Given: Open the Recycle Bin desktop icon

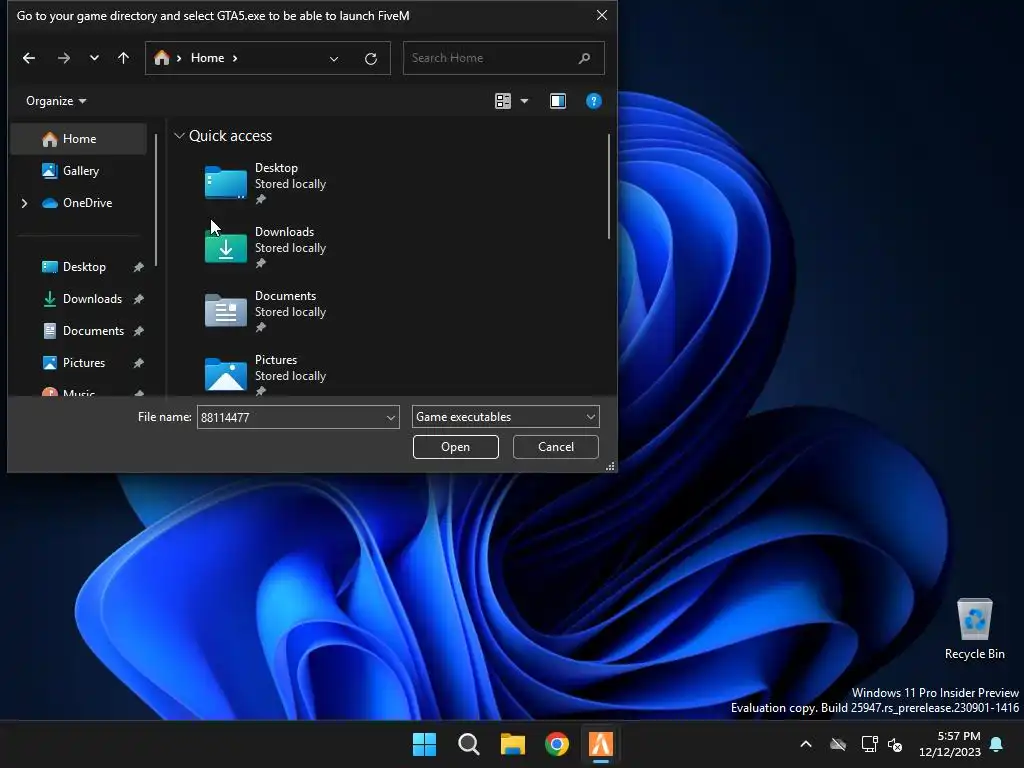Looking at the screenshot, I should 974,628.
